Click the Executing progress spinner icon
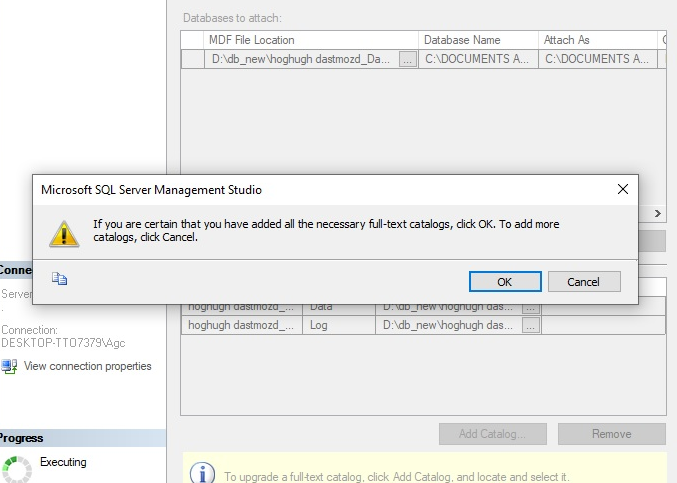677x483 pixels. point(17,469)
